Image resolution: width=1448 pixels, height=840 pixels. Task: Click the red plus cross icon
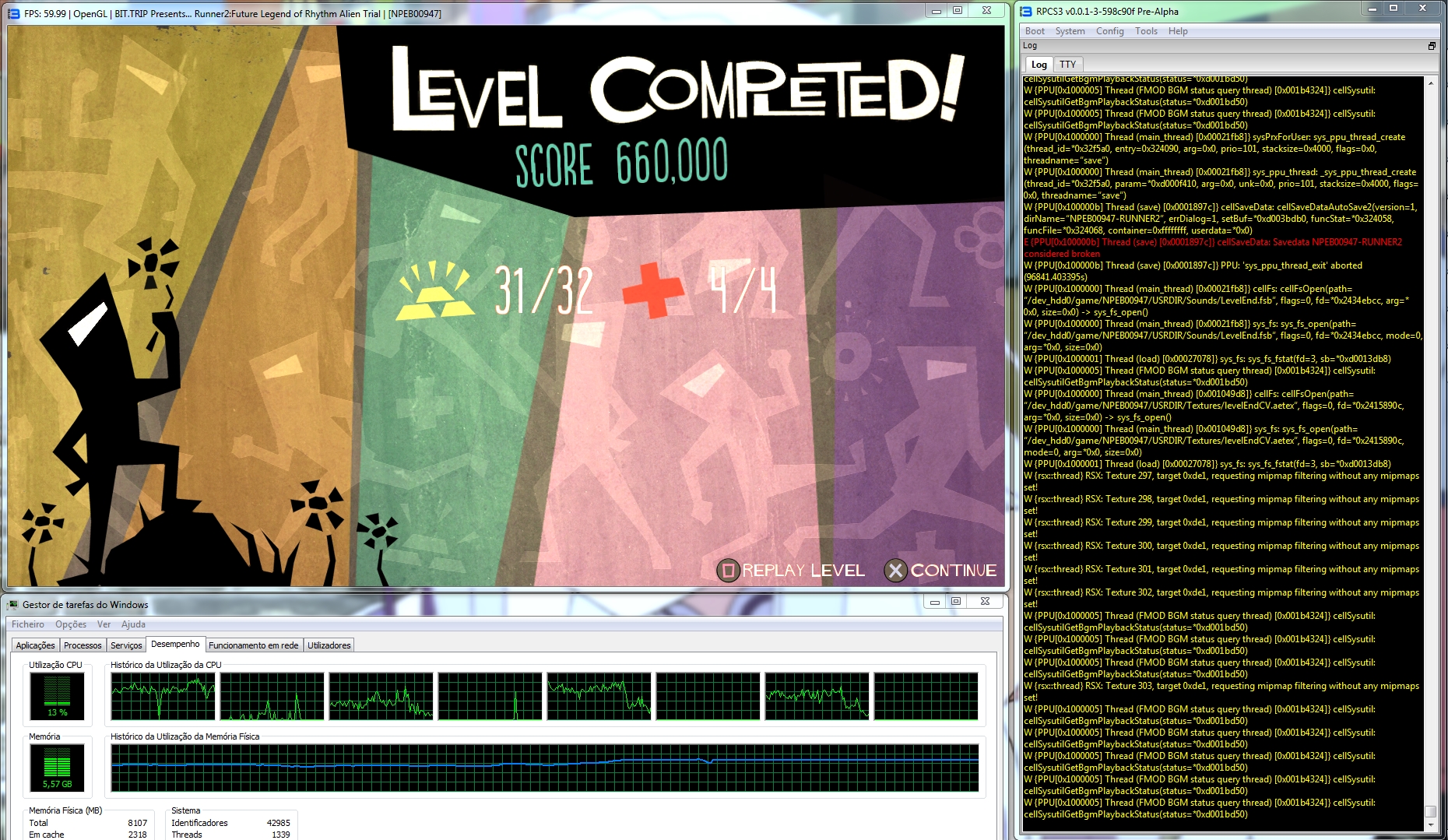[x=652, y=290]
